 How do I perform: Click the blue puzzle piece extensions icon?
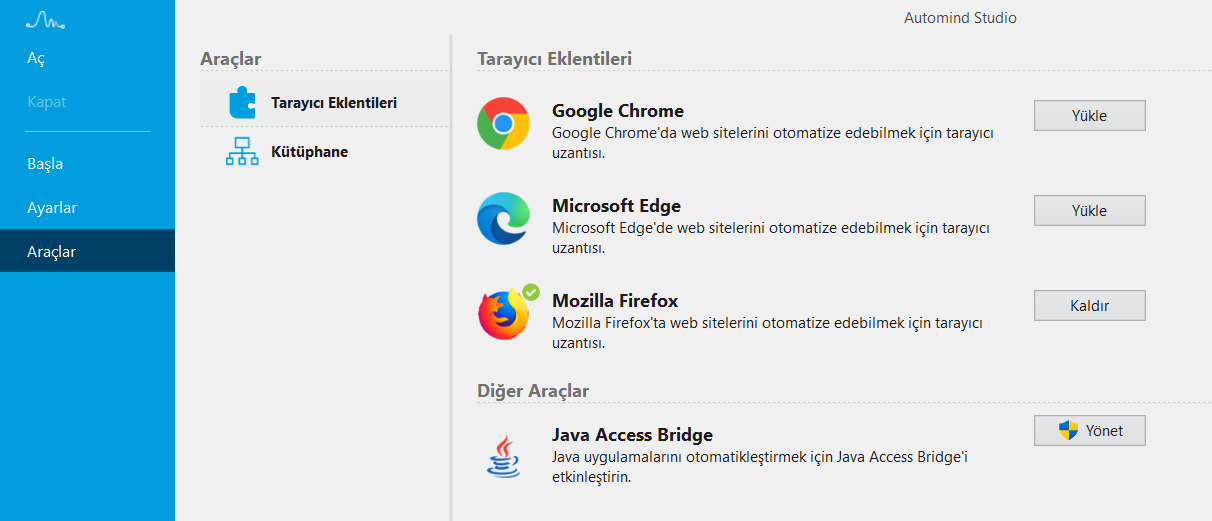tap(242, 103)
